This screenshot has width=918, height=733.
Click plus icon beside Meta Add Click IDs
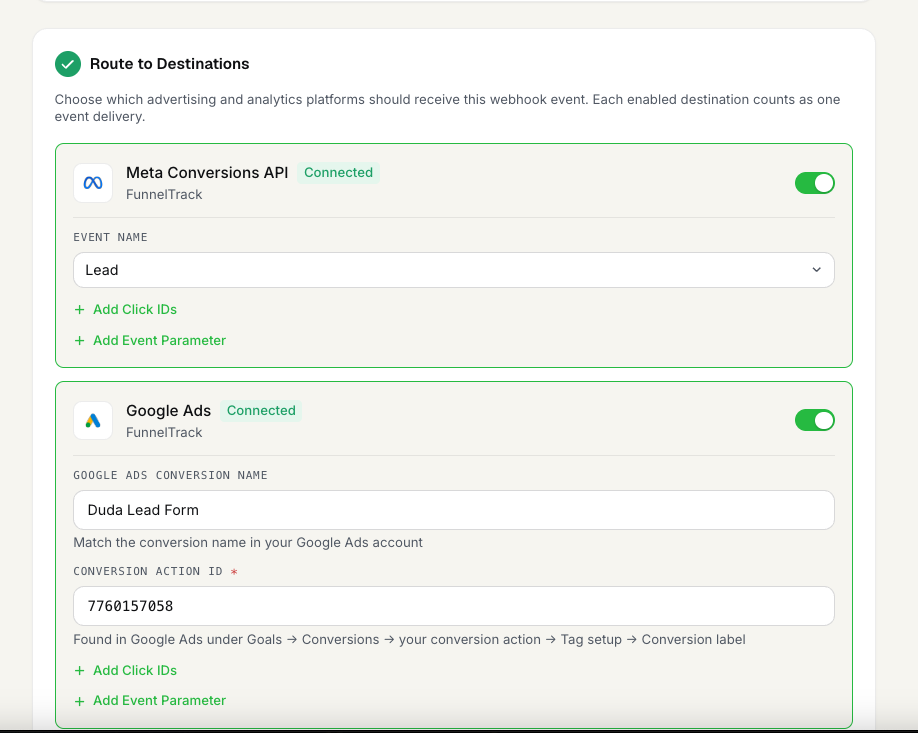point(80,310)
